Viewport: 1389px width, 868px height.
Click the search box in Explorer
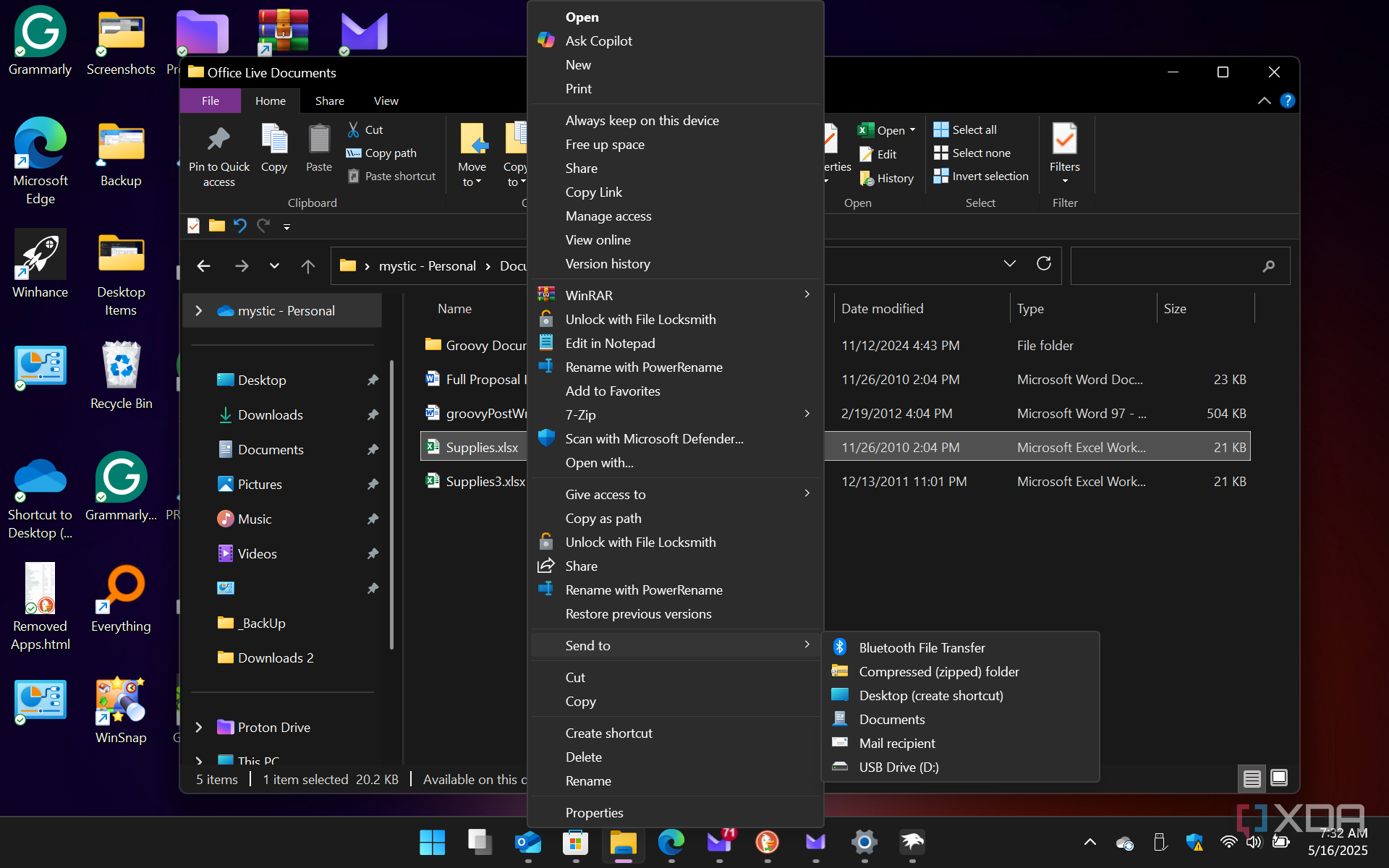coord(1180,266)
